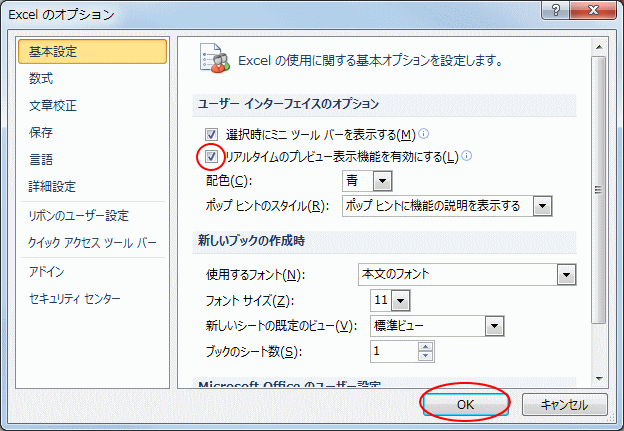Select クイック アクセス ツール バー category
The image size is (624, 431).
click(92, 243)
